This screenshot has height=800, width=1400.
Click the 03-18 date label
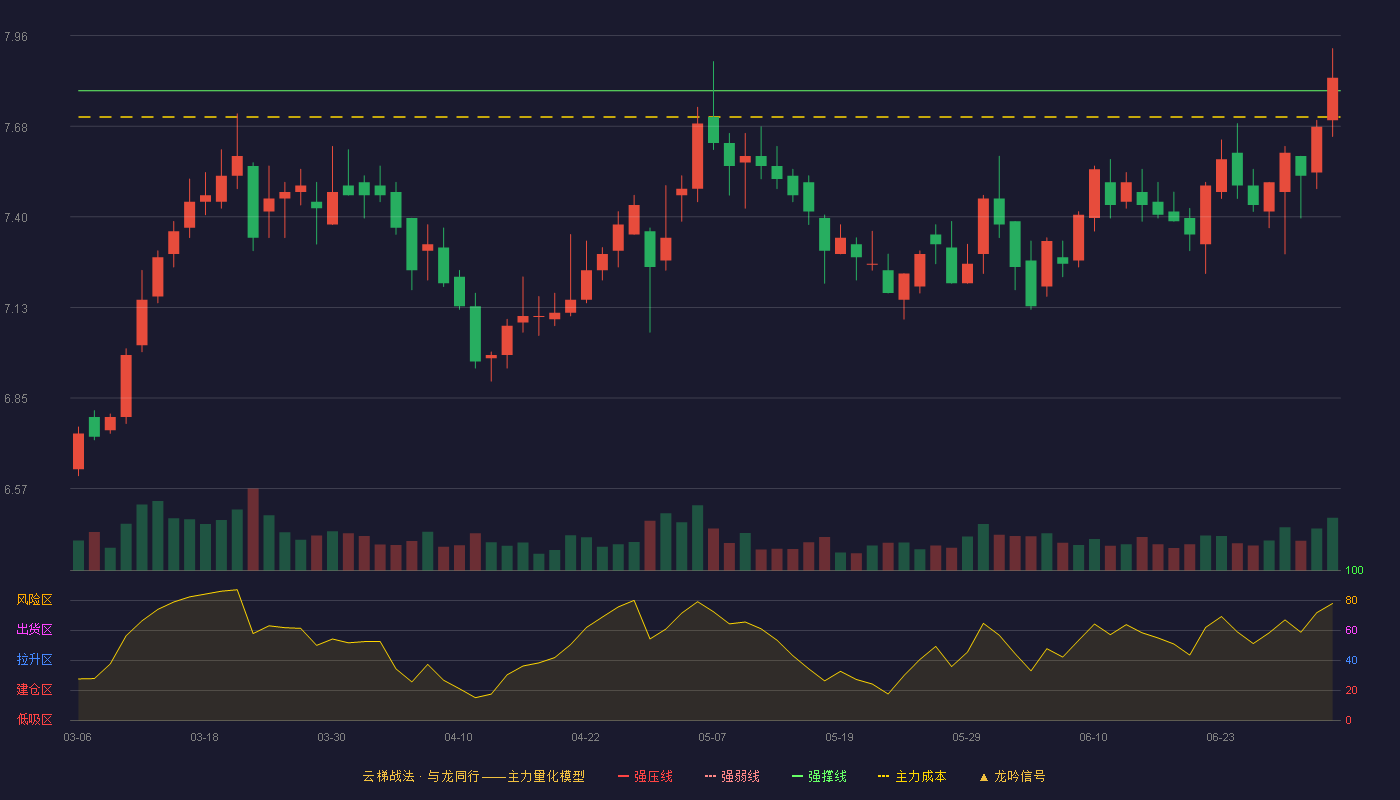click(204, 737)
